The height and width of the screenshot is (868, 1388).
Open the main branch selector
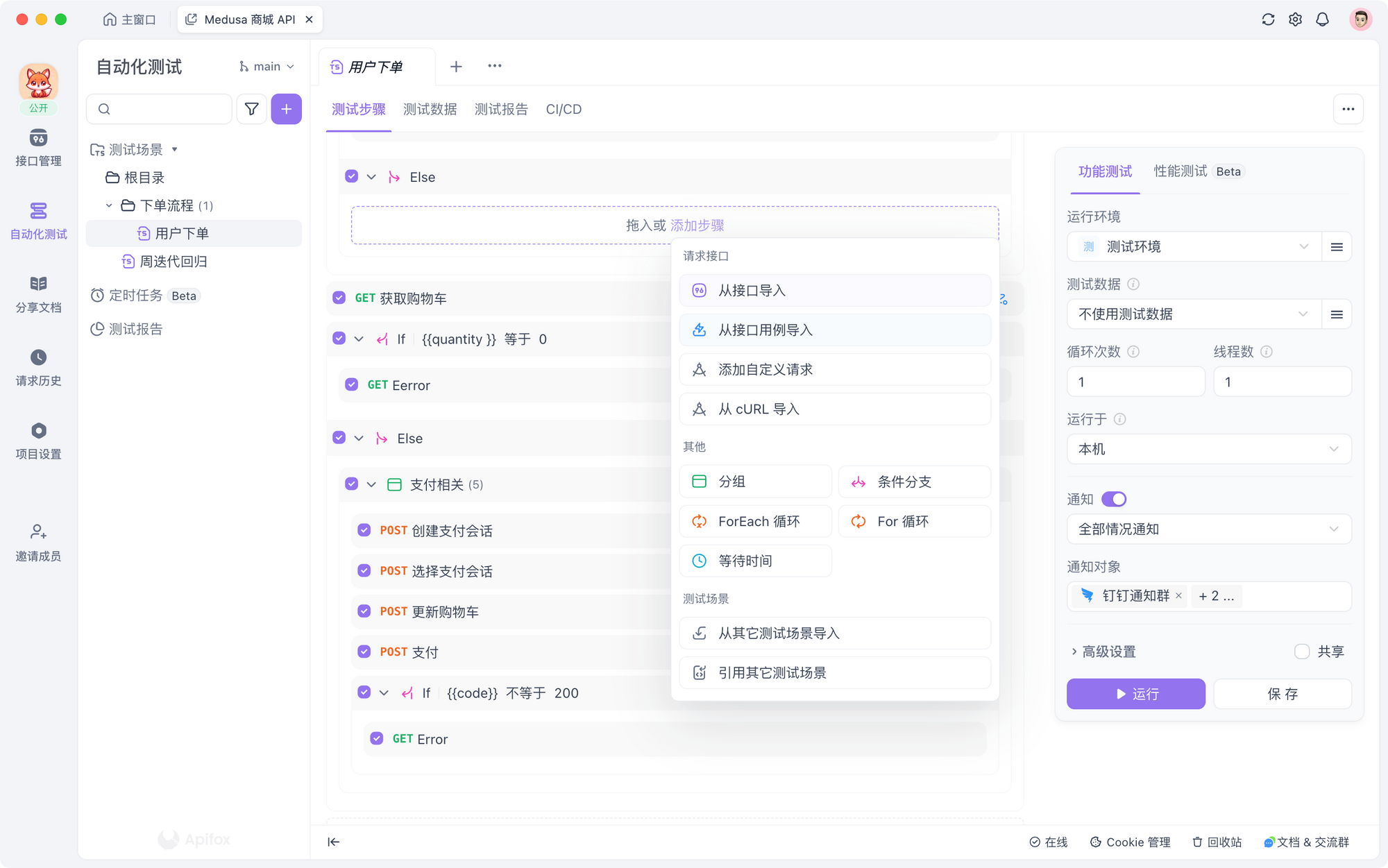tap(266, 66)
